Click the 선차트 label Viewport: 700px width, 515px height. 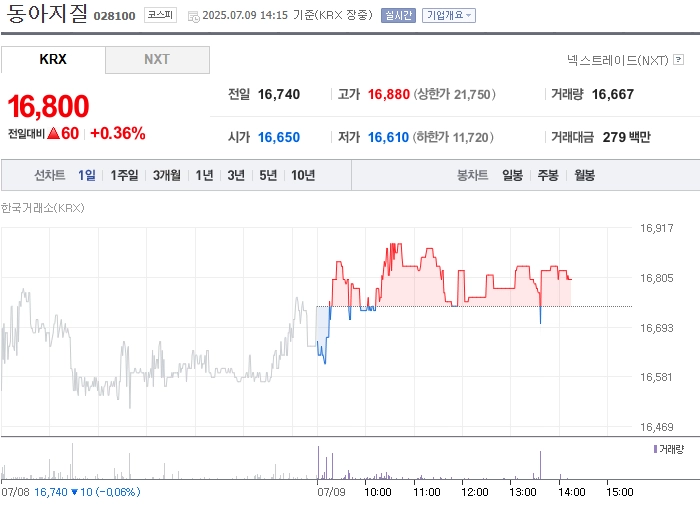point(50,175)
